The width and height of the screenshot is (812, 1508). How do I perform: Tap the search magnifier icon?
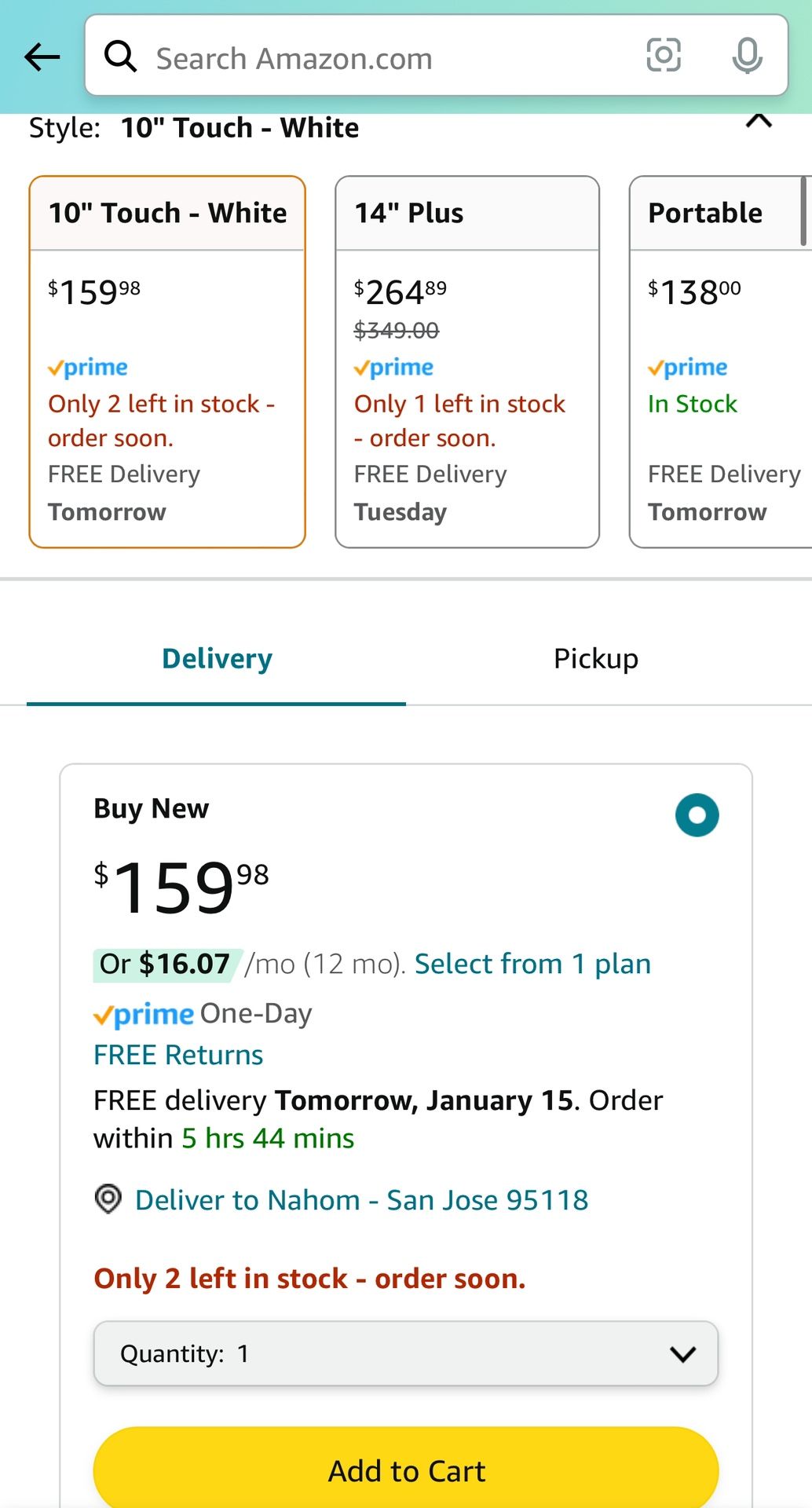(120, 57)
